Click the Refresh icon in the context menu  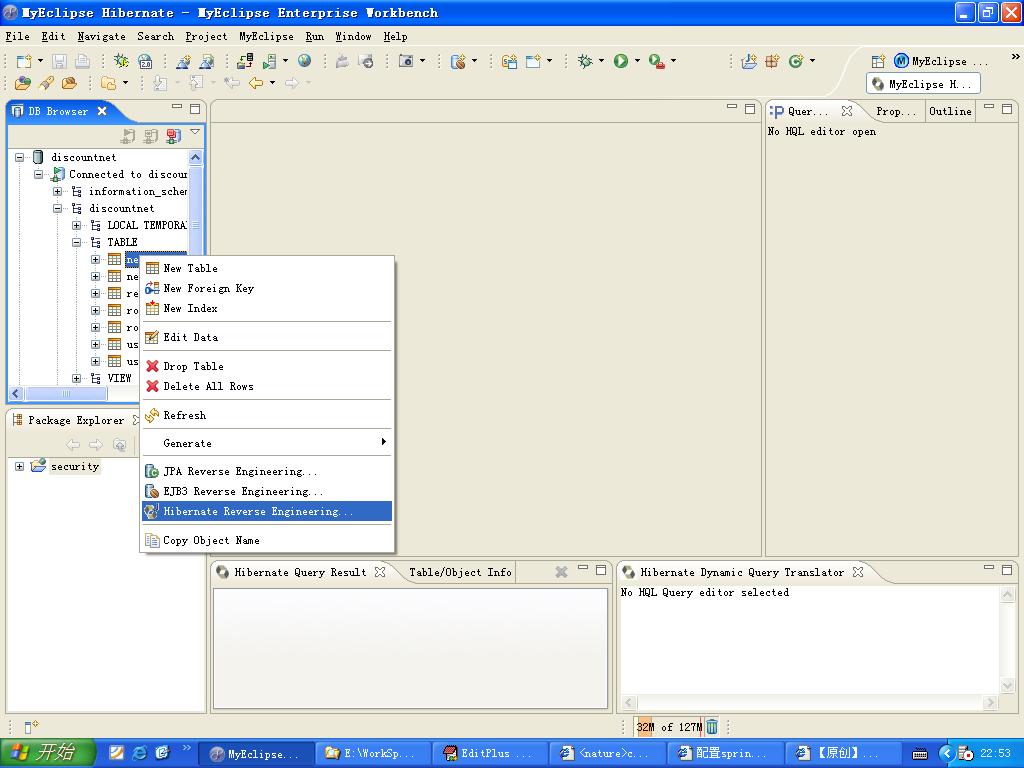click(152, 414)
